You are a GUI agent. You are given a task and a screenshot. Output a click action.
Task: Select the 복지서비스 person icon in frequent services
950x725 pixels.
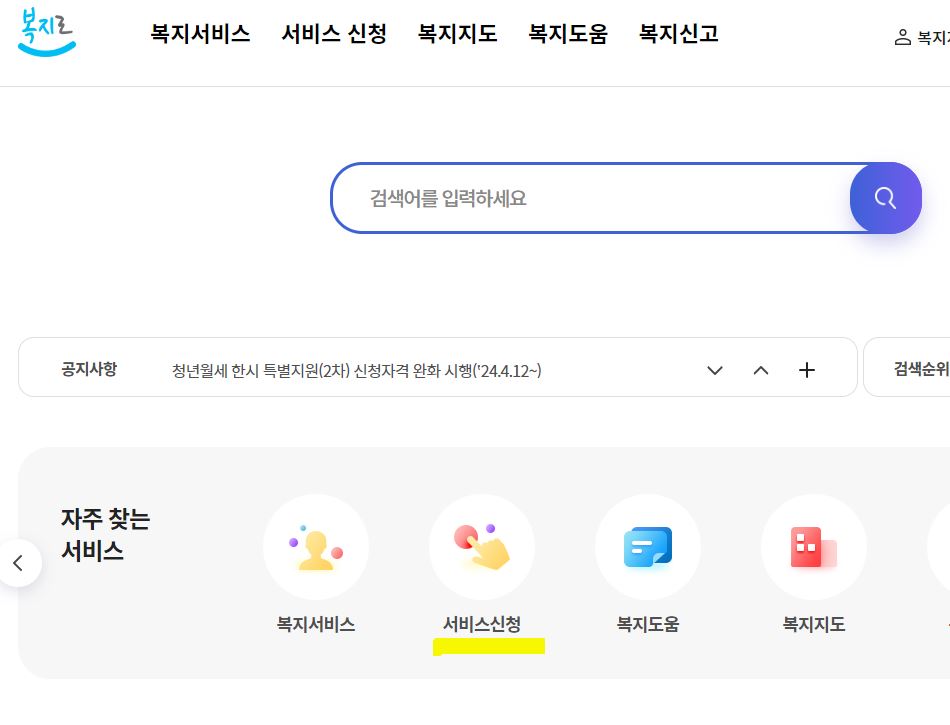(316, 547)
